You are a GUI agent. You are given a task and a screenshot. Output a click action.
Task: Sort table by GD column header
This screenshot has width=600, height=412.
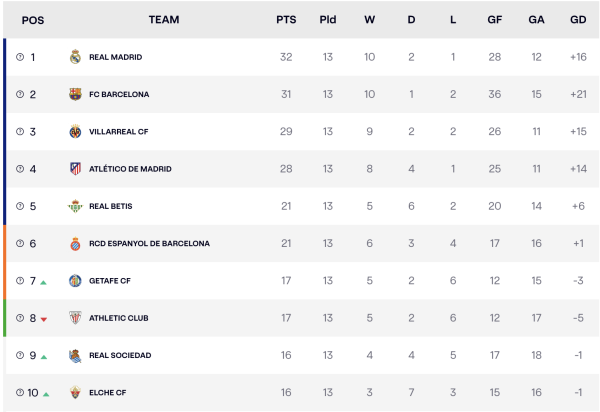[x=578, y=20]
